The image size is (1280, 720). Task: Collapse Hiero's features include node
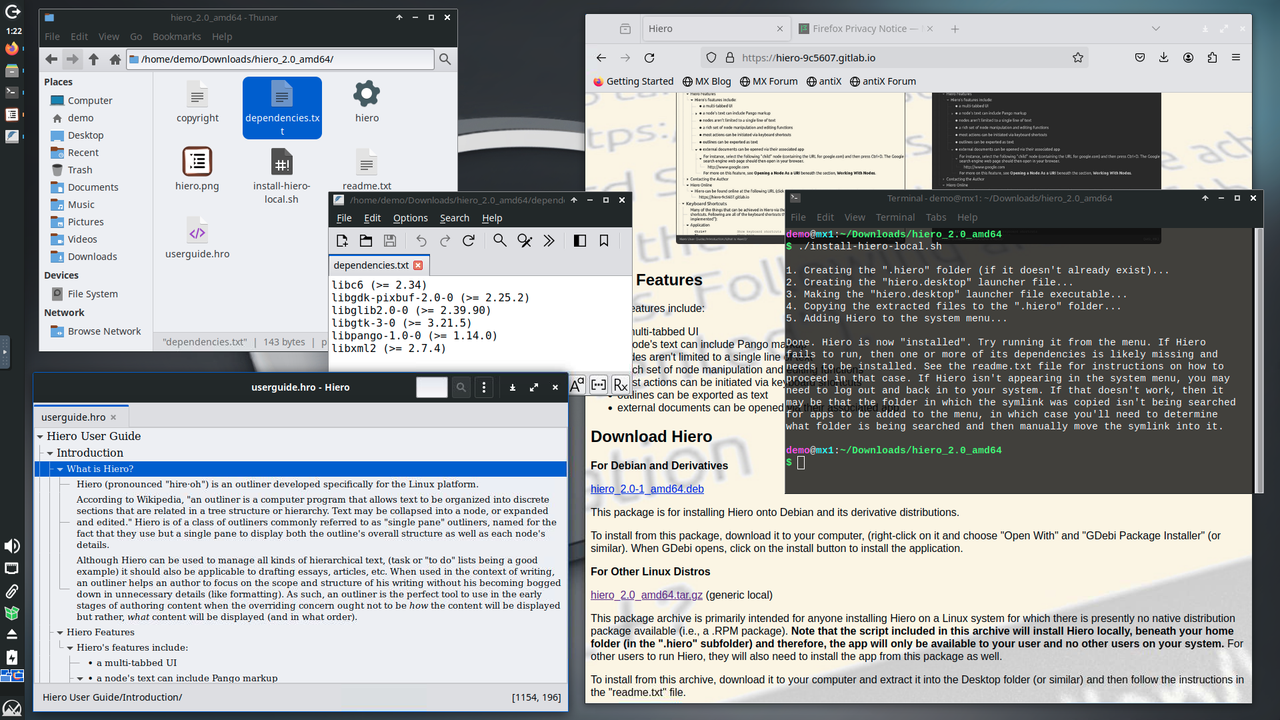click(70, 647)
